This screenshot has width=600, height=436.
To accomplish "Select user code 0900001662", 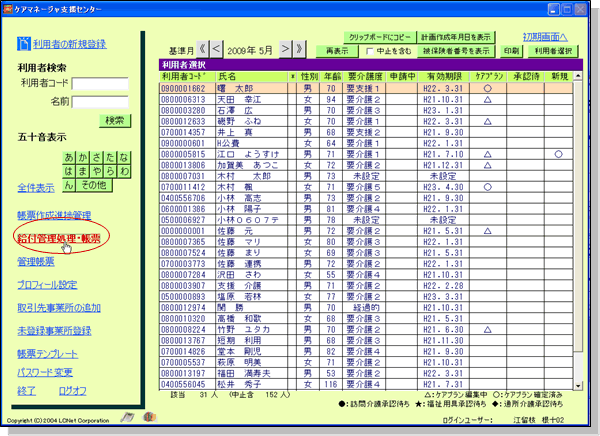I will (x=183, y=88).
